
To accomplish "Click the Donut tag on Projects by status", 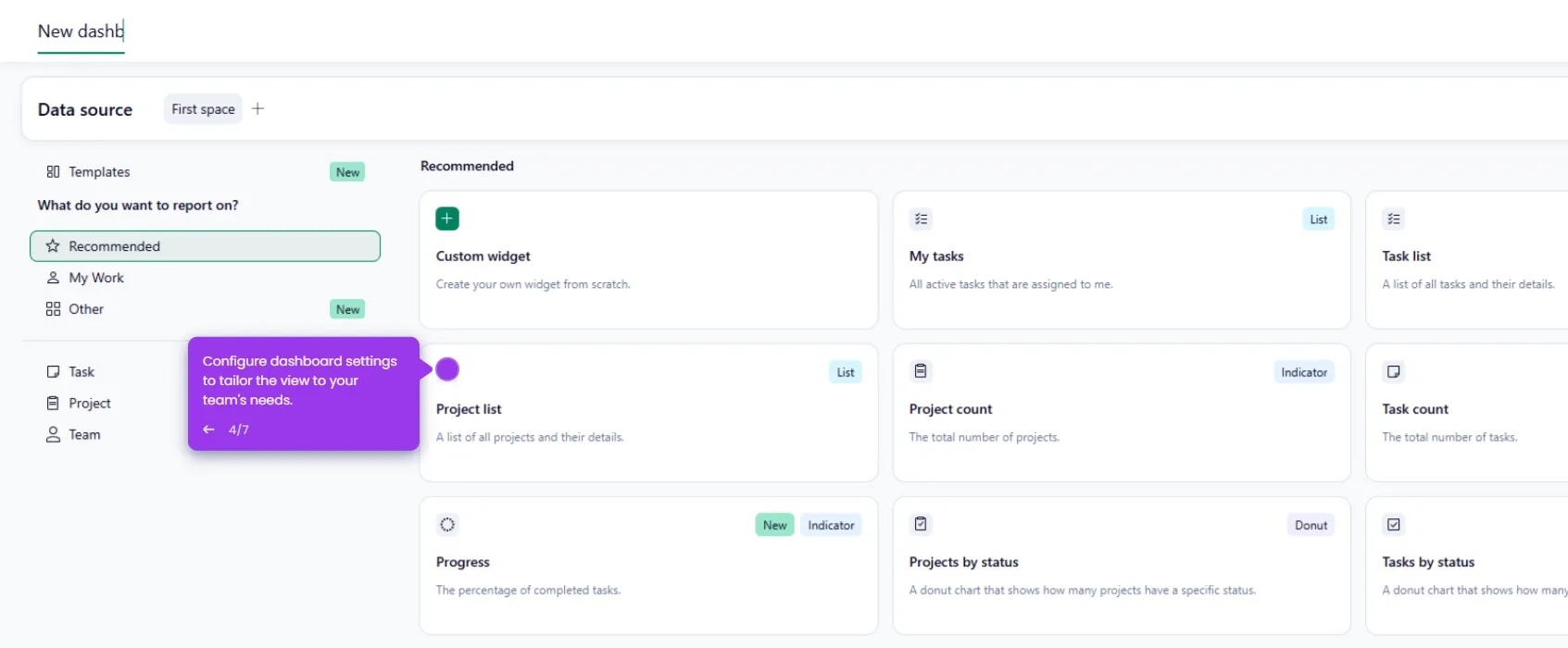I will [x=1311, y=525].
